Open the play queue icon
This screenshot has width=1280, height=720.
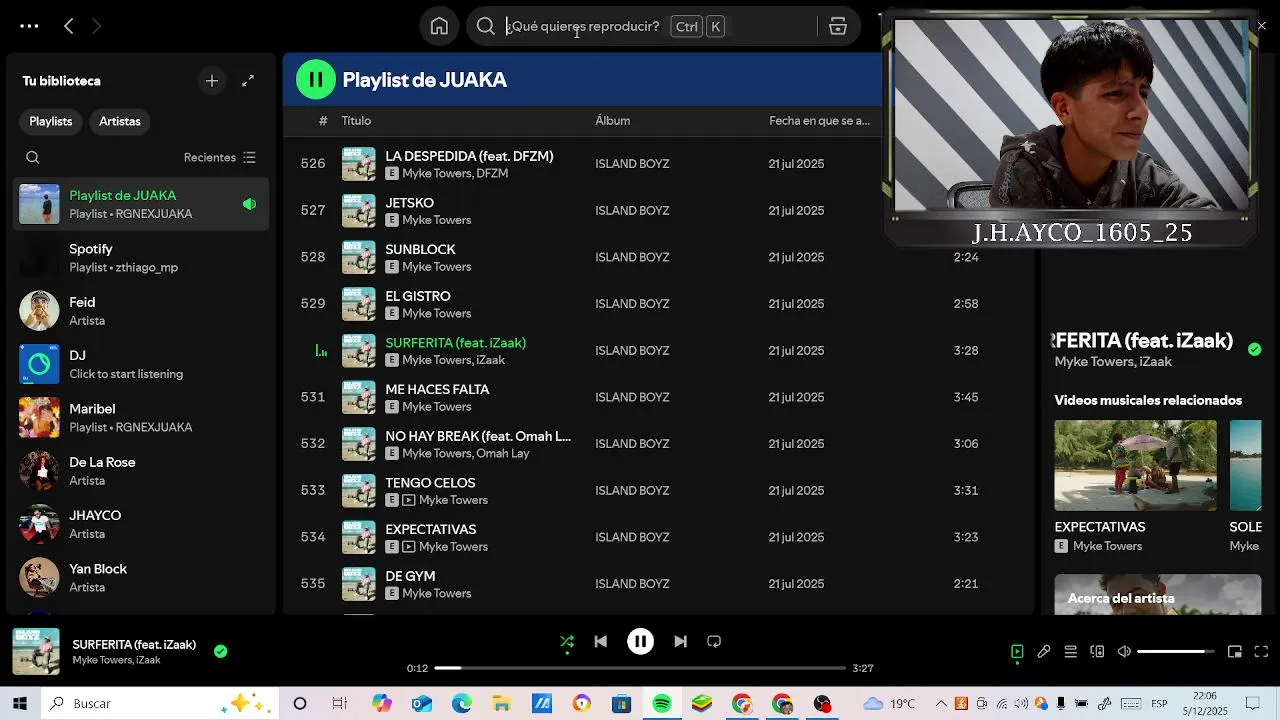point(1071,652)
